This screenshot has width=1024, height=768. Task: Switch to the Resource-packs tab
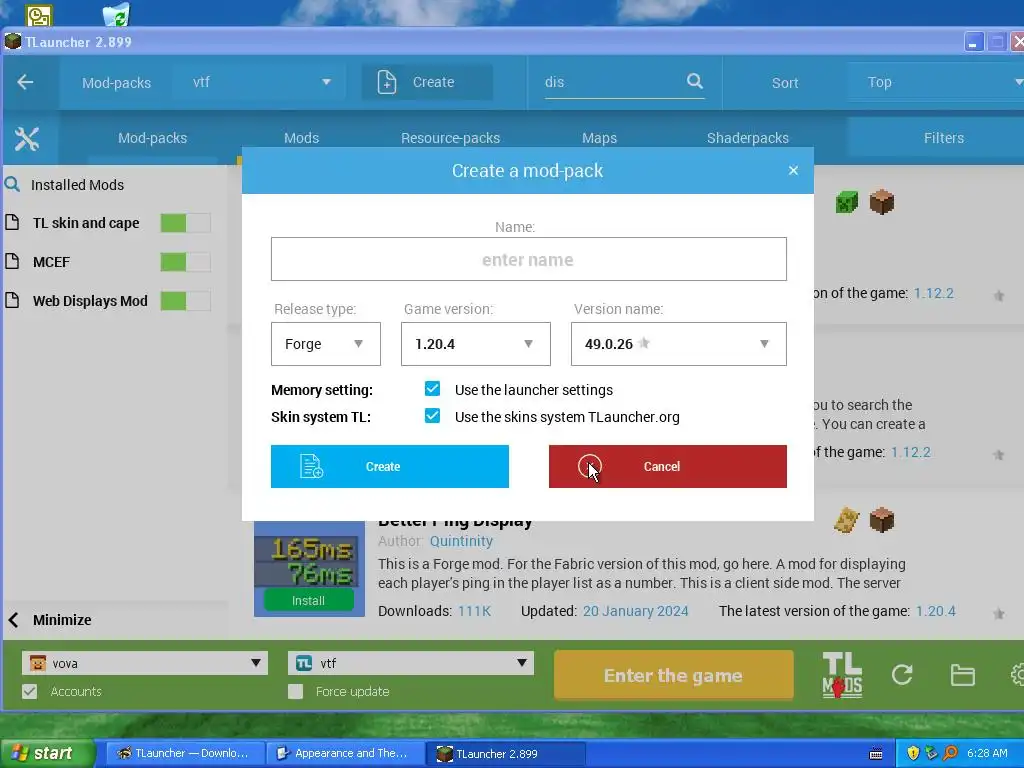[x=450, y=138]
